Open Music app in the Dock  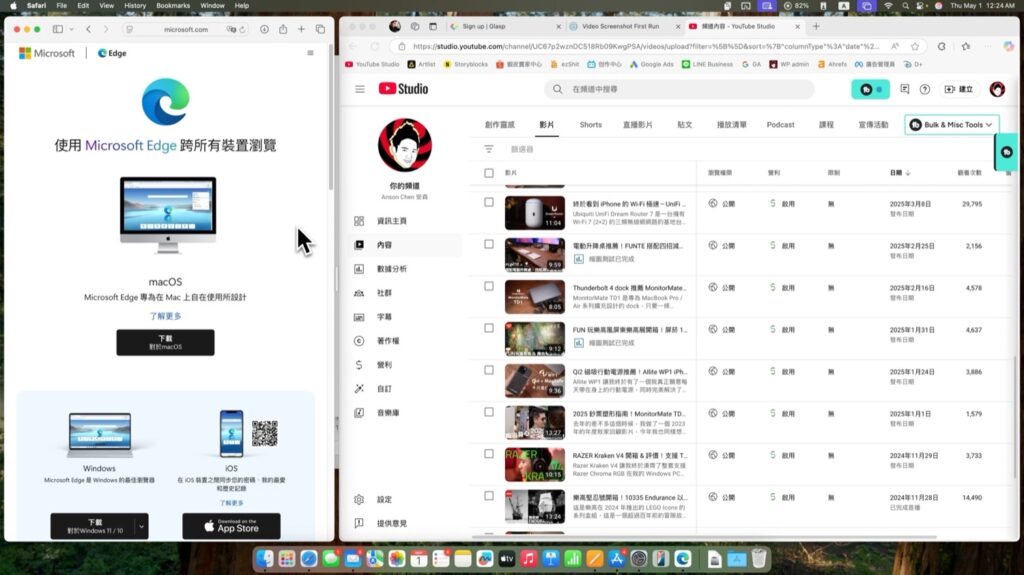pyautogui.click(x=529, y=559)
